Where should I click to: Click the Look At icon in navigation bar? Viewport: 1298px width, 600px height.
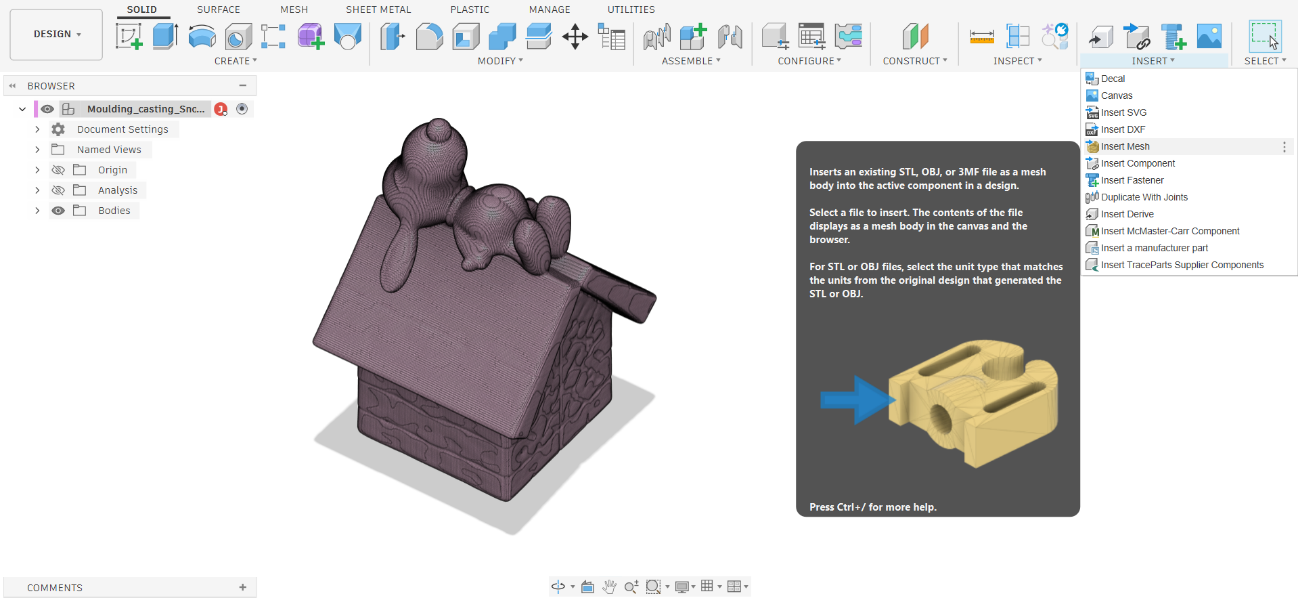(x=587, y=586)
